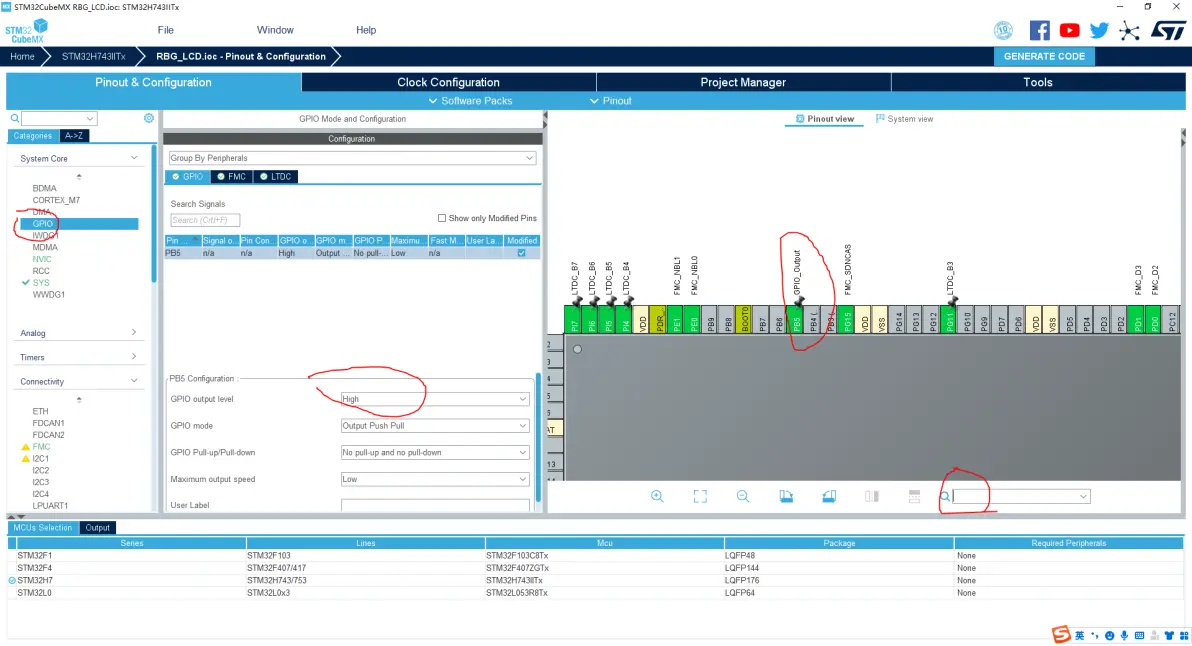Open the Facebook icon in header
This screenshot has width=1192, height=646.
[x=1039, y=30]
